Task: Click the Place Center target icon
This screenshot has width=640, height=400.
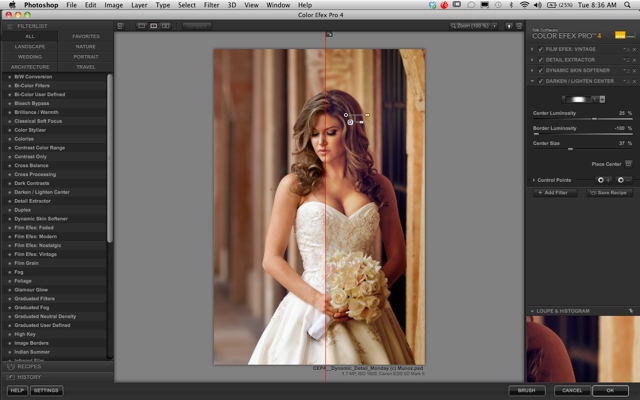Action: tap(628, 164)
